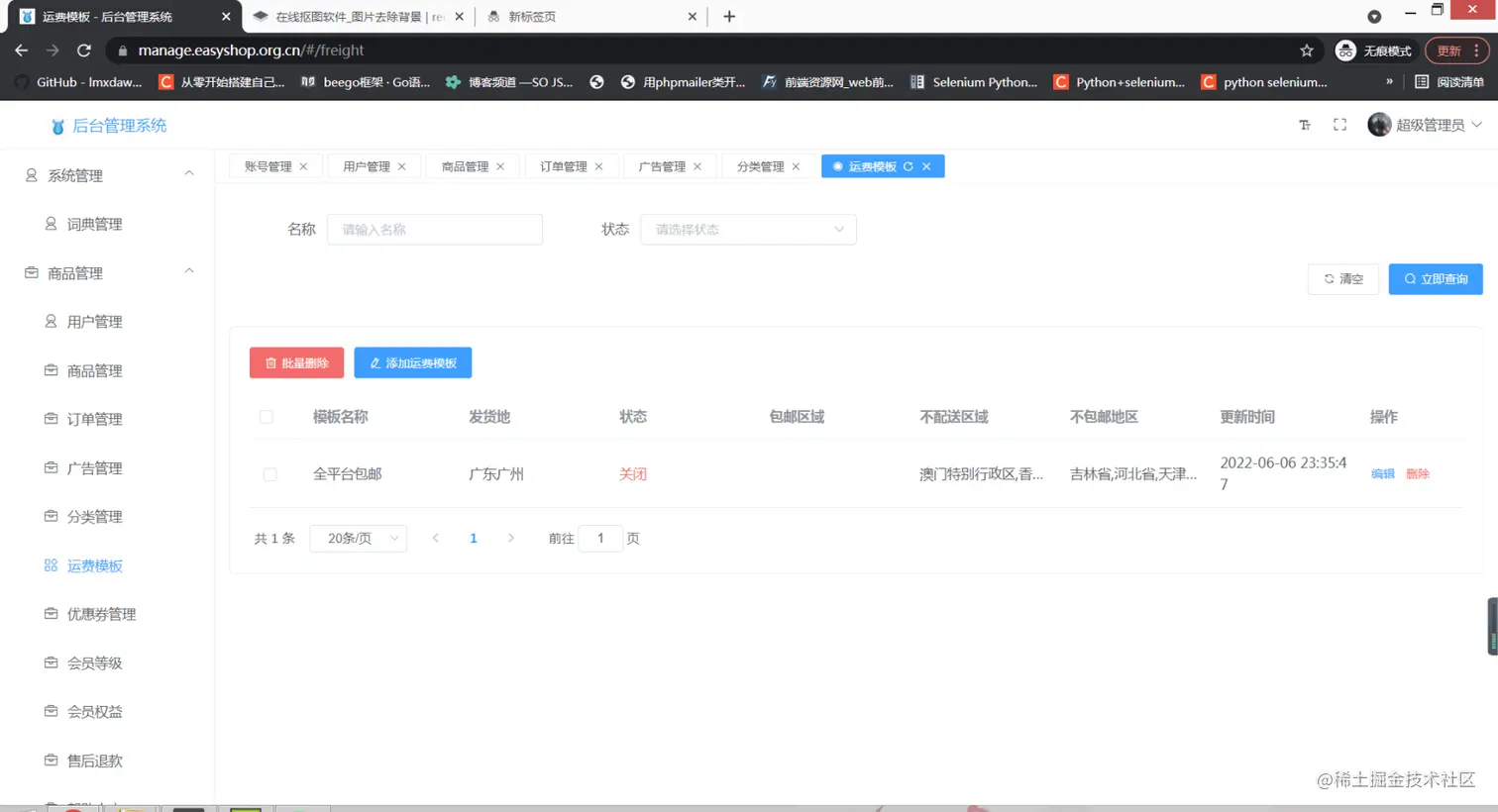Click inside the 名称 name input field
Viewport: 1498px width, 812px height.
coord(434,229)
